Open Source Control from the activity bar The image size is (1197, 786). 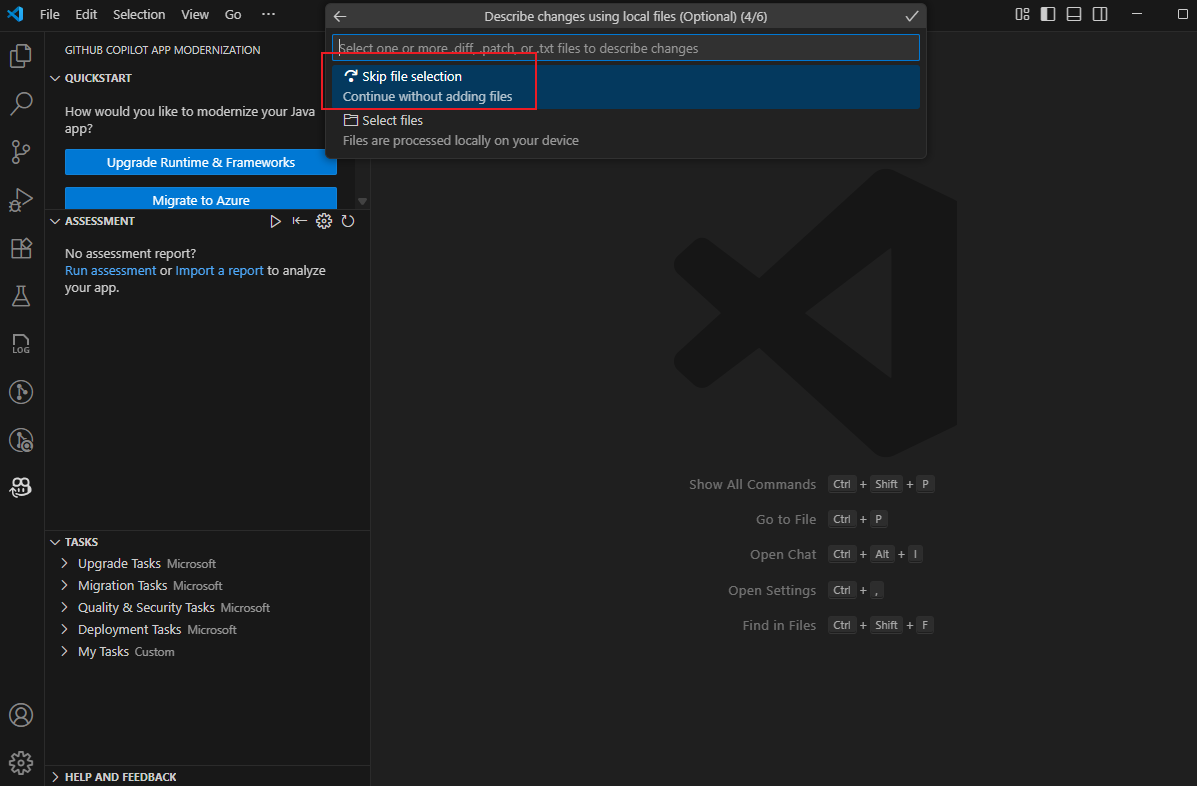click(21, 151)
